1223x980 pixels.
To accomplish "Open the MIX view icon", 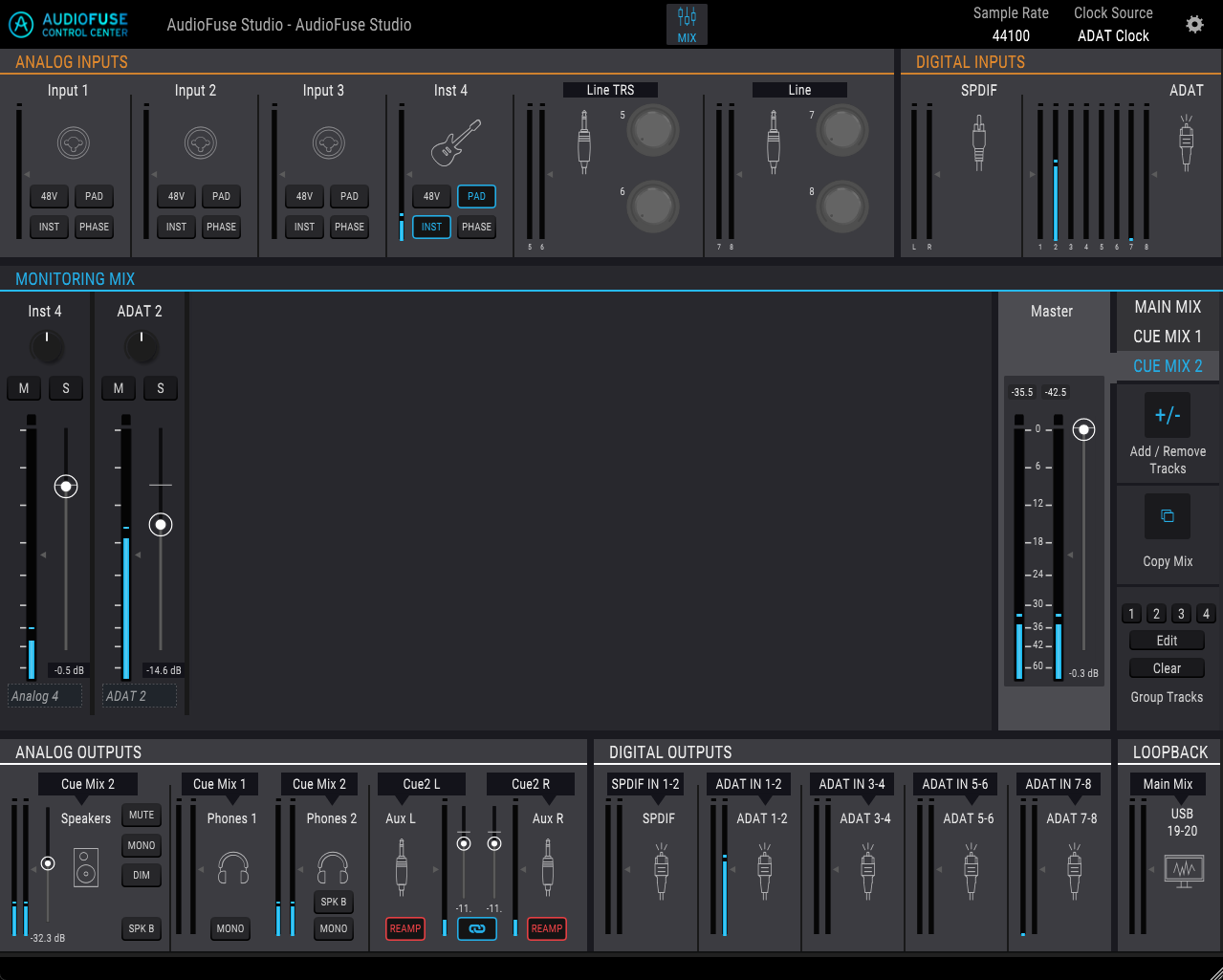I will [x=687, y=24].
